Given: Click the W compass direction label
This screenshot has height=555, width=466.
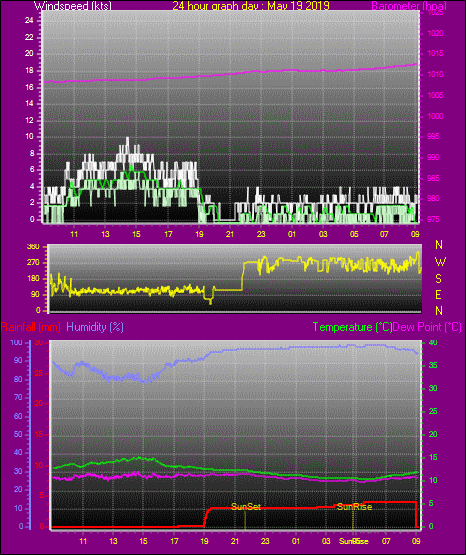Looking at the screenshot, I should point(440,262).
